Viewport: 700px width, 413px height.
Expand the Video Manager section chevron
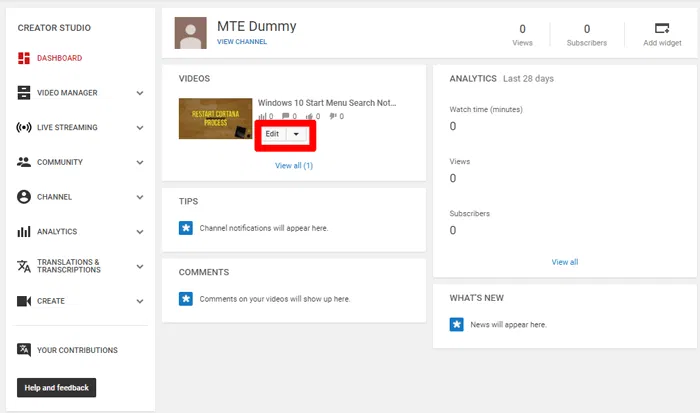140,93
